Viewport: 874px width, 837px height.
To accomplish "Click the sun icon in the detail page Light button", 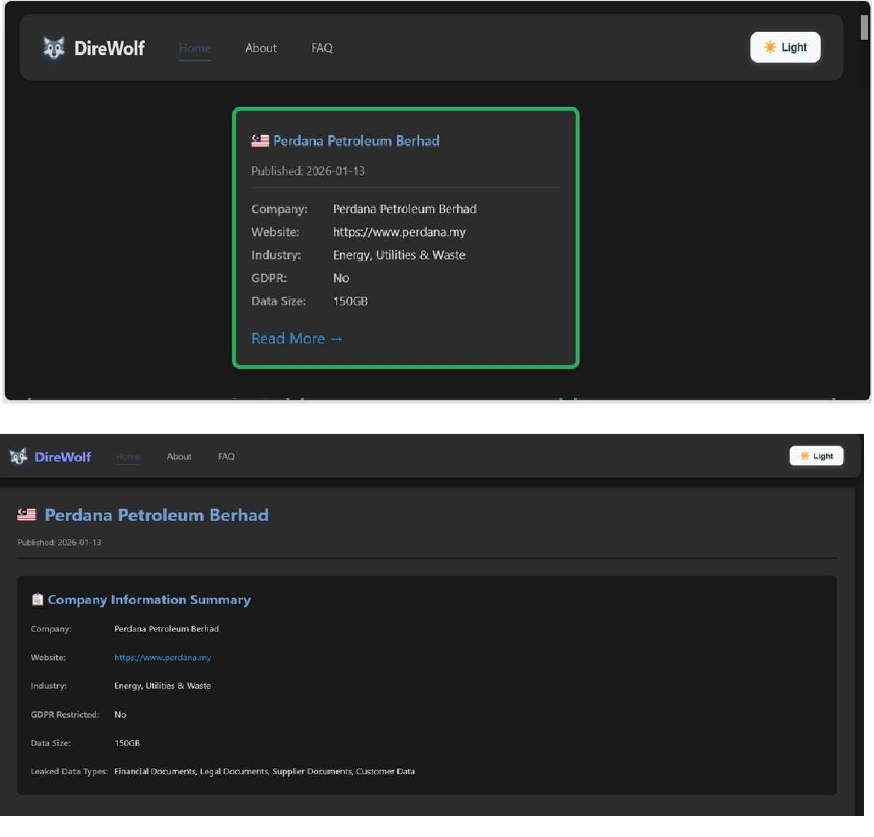I will [x=804, y=456].
